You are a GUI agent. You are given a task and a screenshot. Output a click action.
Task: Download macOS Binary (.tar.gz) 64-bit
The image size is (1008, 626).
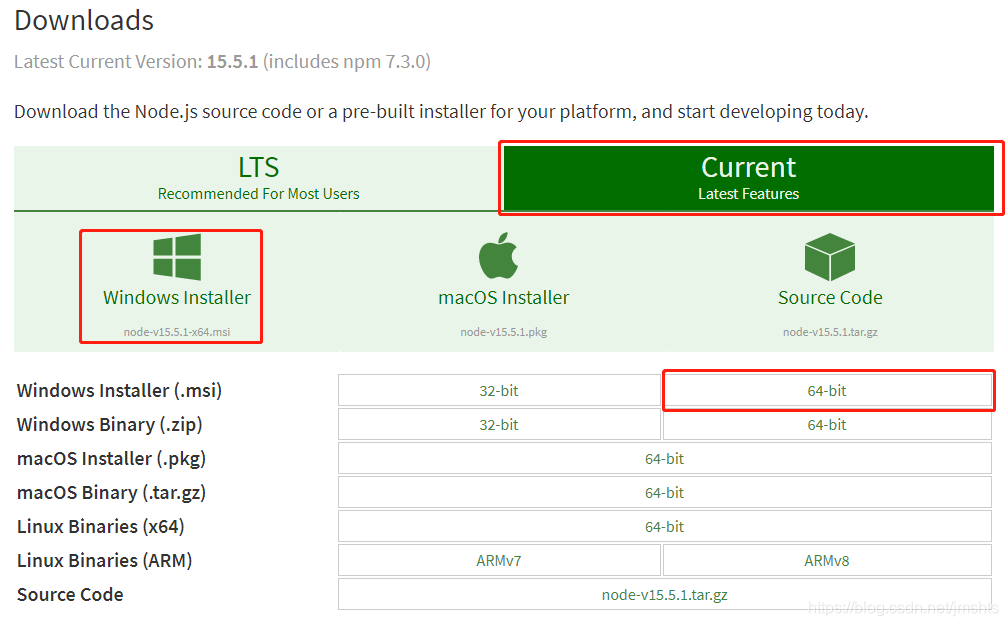(x=665, y=493)
